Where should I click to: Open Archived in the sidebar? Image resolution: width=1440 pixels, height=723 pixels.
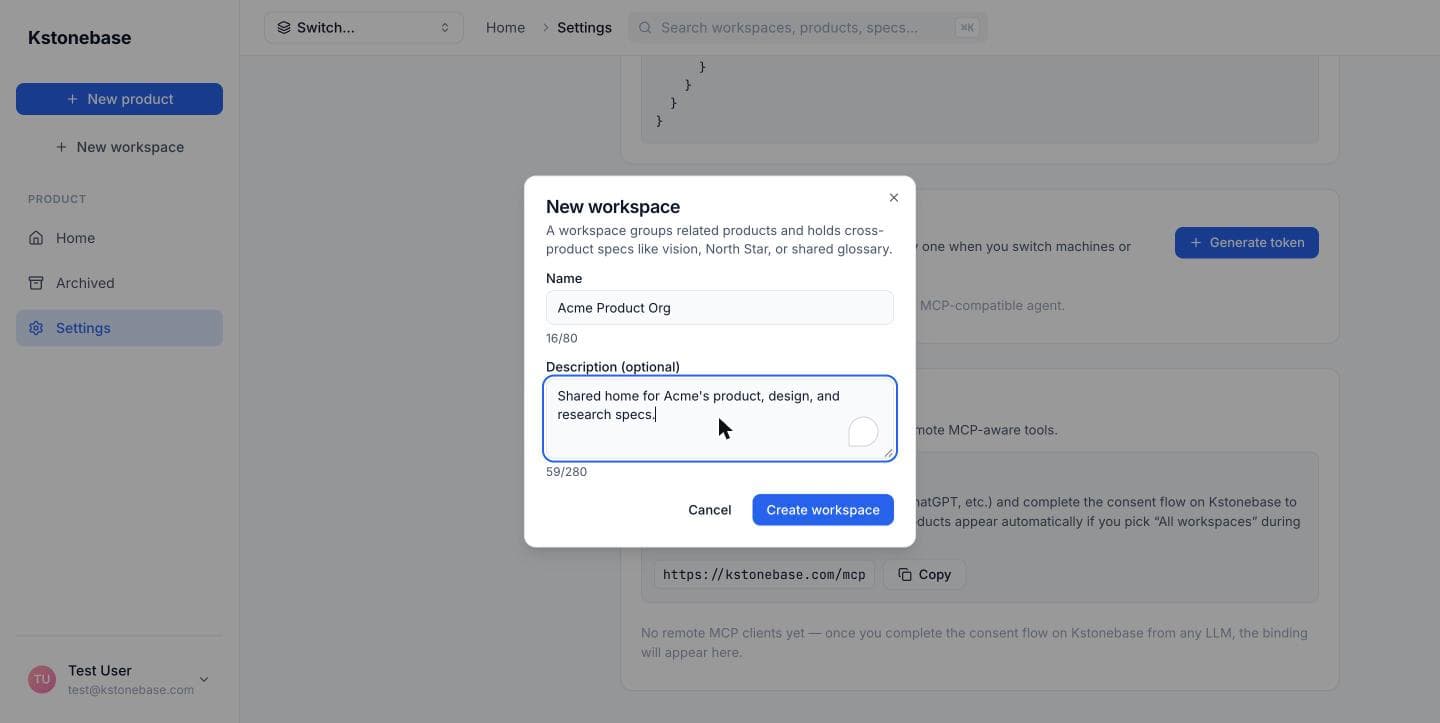pos(119,283)
